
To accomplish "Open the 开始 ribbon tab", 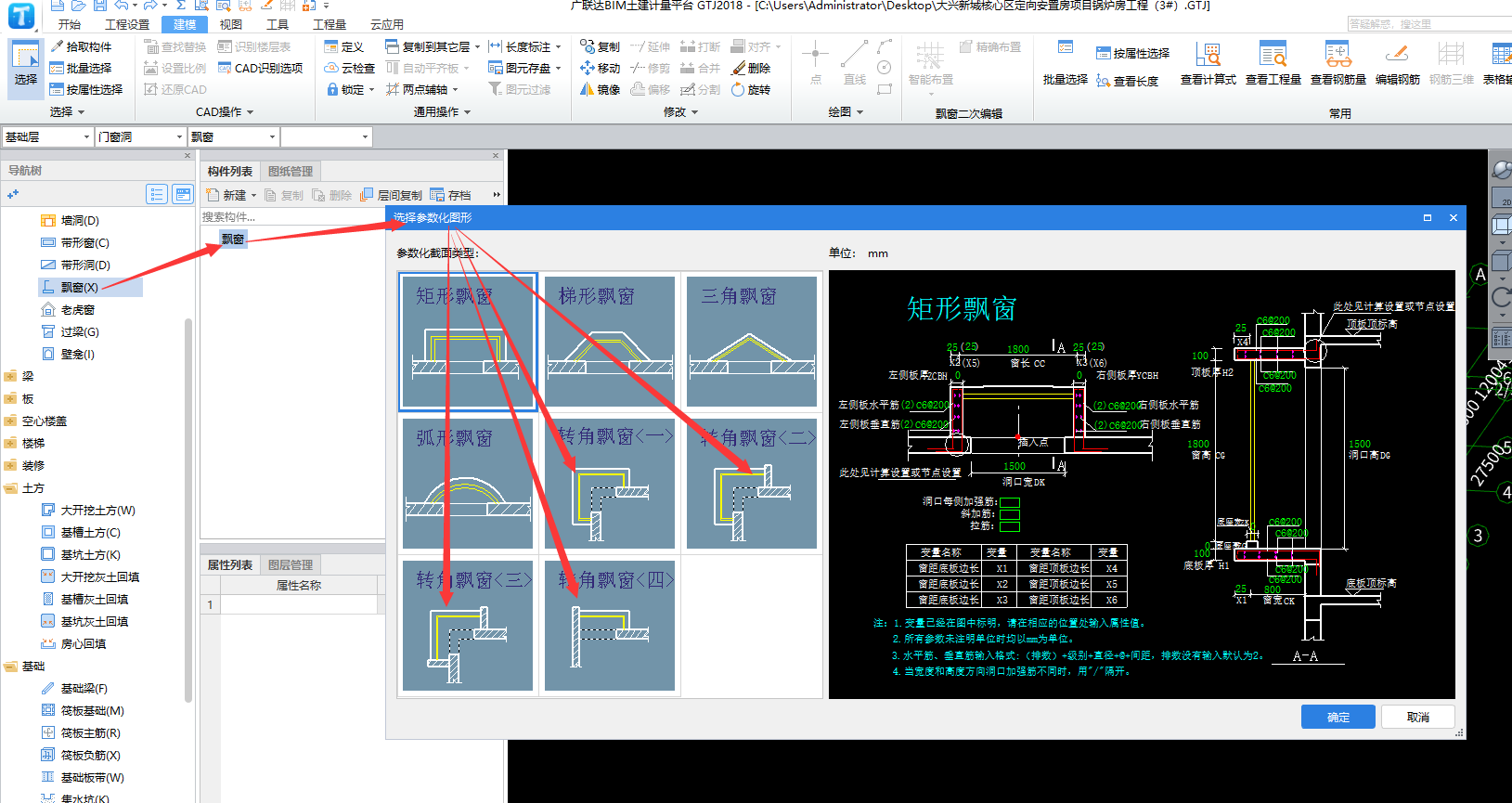I will coord(69,24).
